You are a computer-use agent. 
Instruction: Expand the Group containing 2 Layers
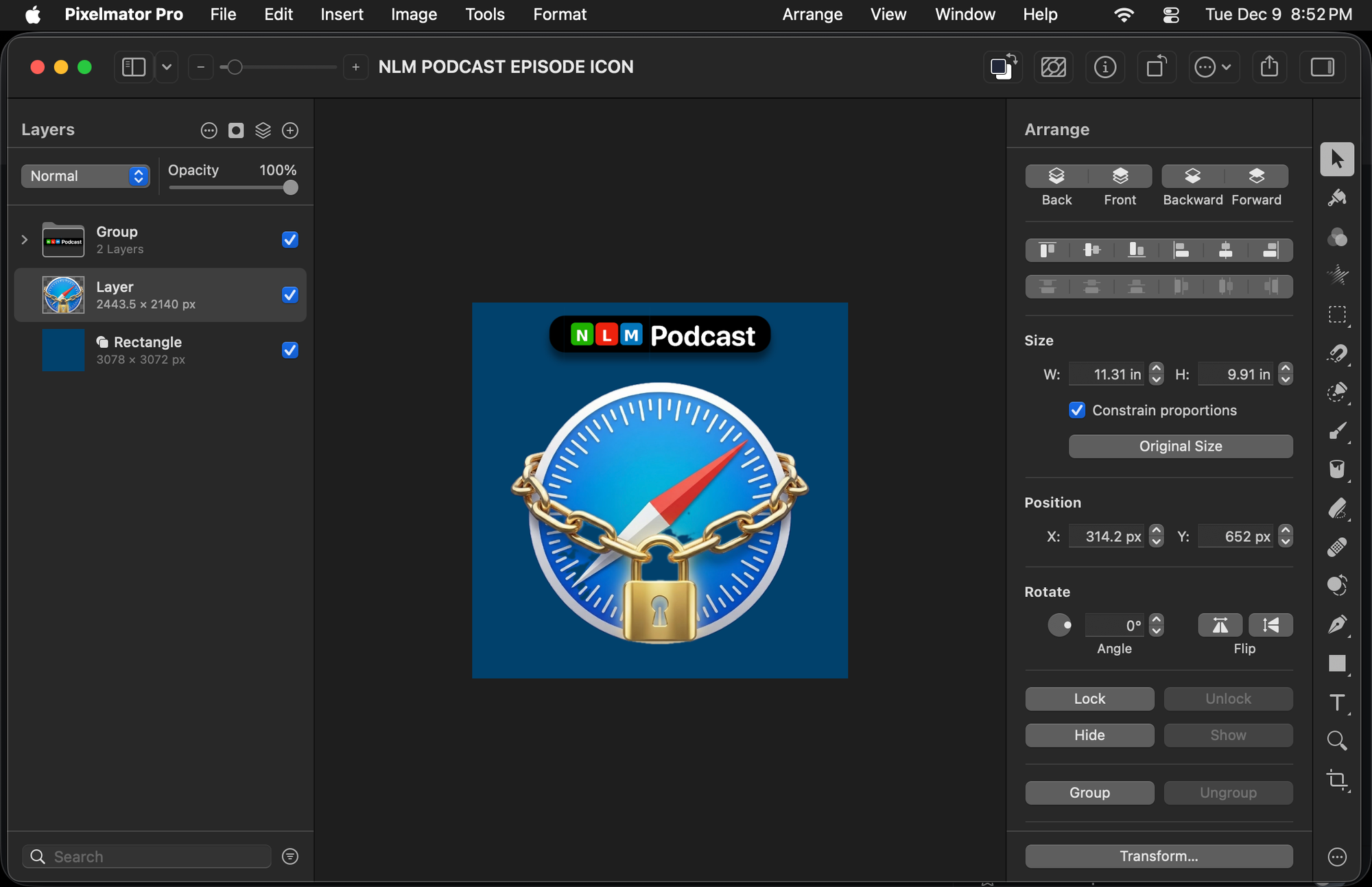24,239
